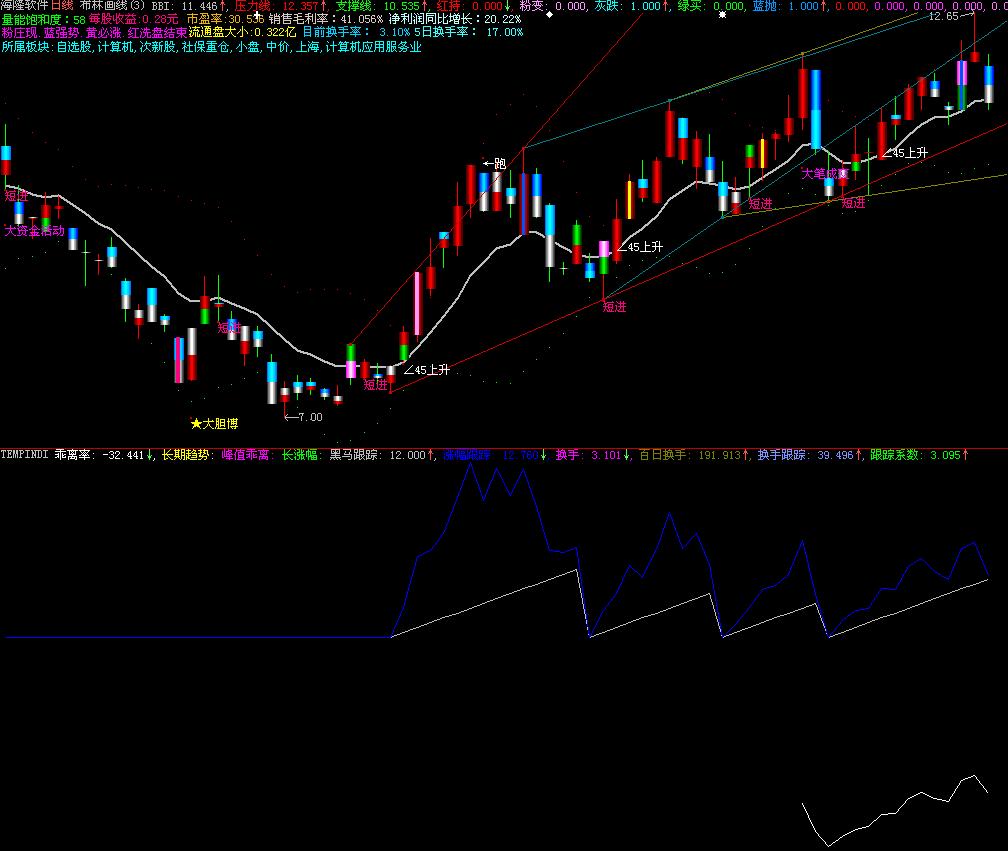Viewport: 1008px width, 851px height.
Task: Click the 销售毛利率:41.056% text
Action: point(326,19)
